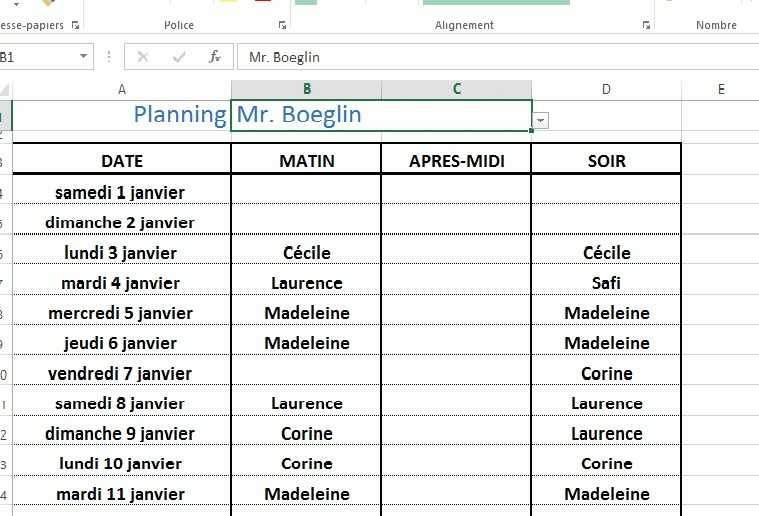Click the cancel entry X icon
Image resolution: width=759 pixels, height=516 pixels.
[x=143, y=58]
